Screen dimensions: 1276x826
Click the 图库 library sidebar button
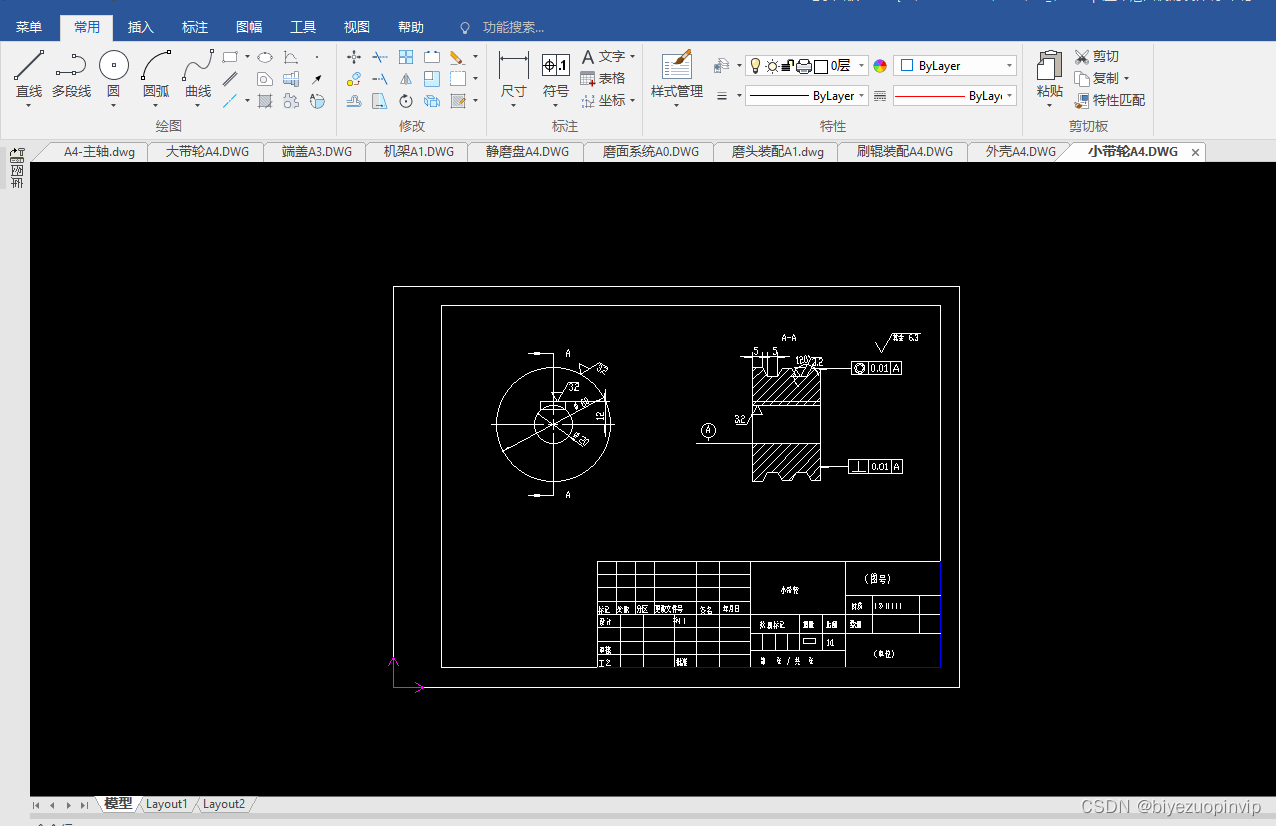coord(17,169)
